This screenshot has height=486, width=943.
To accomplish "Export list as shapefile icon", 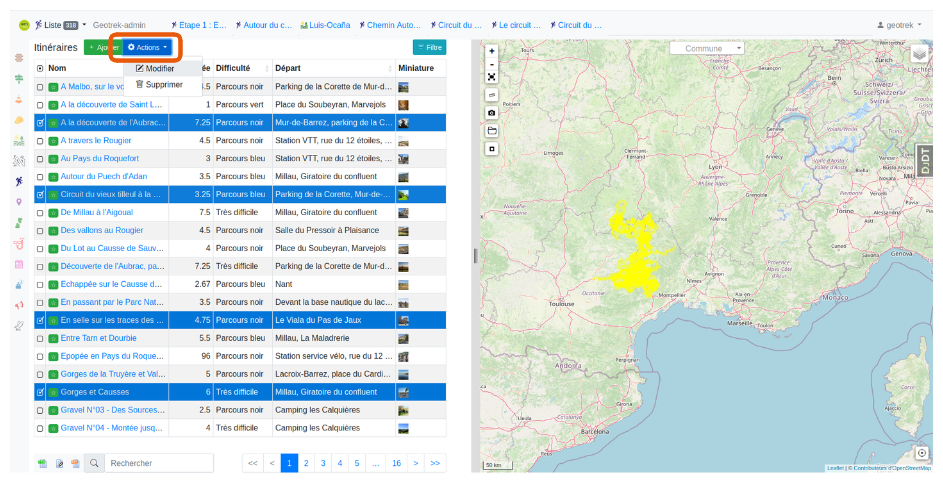I will tap(59, 463).
